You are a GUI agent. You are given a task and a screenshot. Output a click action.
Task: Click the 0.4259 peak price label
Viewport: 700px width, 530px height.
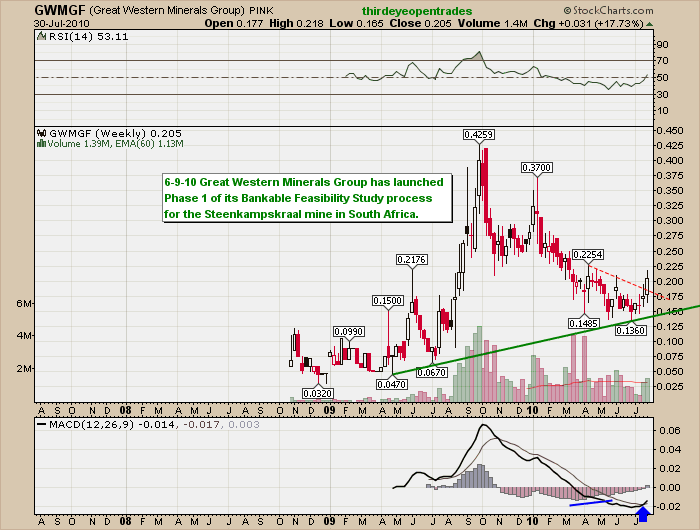coord(479,134)
